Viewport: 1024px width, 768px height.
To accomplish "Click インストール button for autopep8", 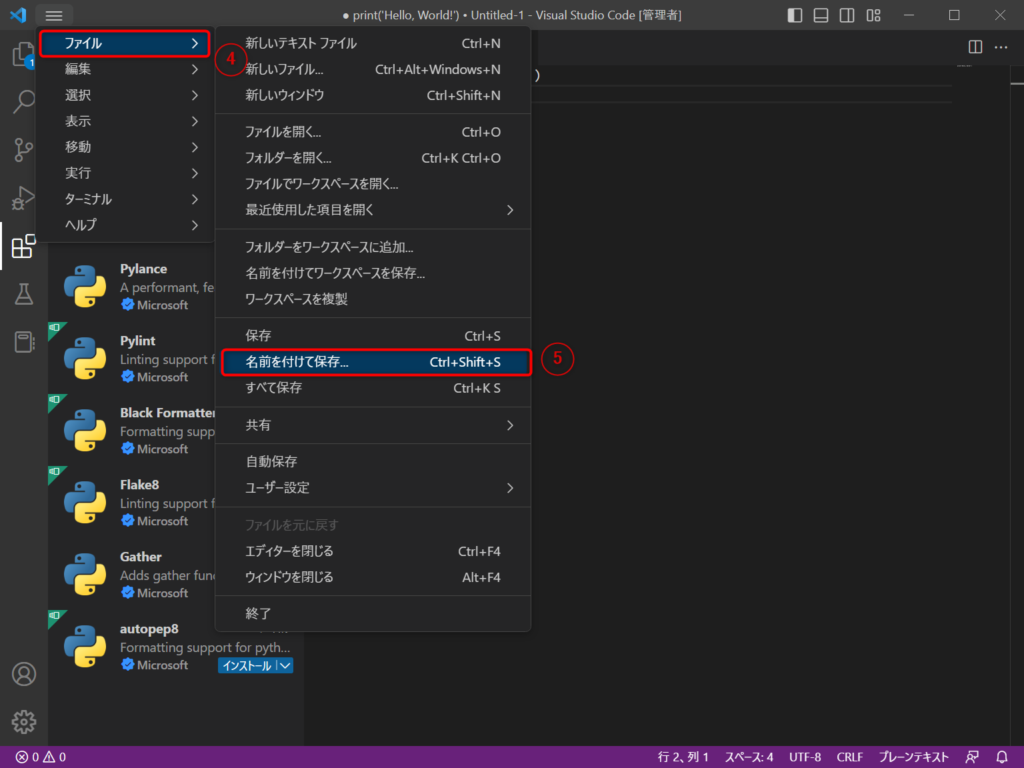I will (247, 665).
